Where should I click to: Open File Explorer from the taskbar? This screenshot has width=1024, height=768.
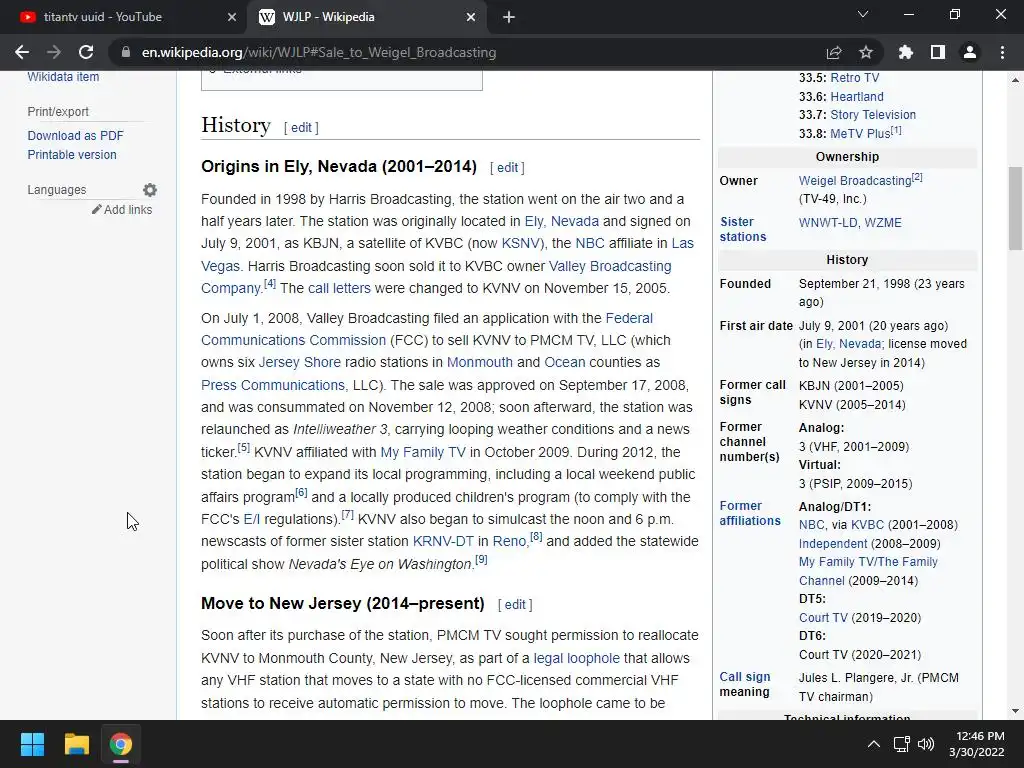pos(76,744)
